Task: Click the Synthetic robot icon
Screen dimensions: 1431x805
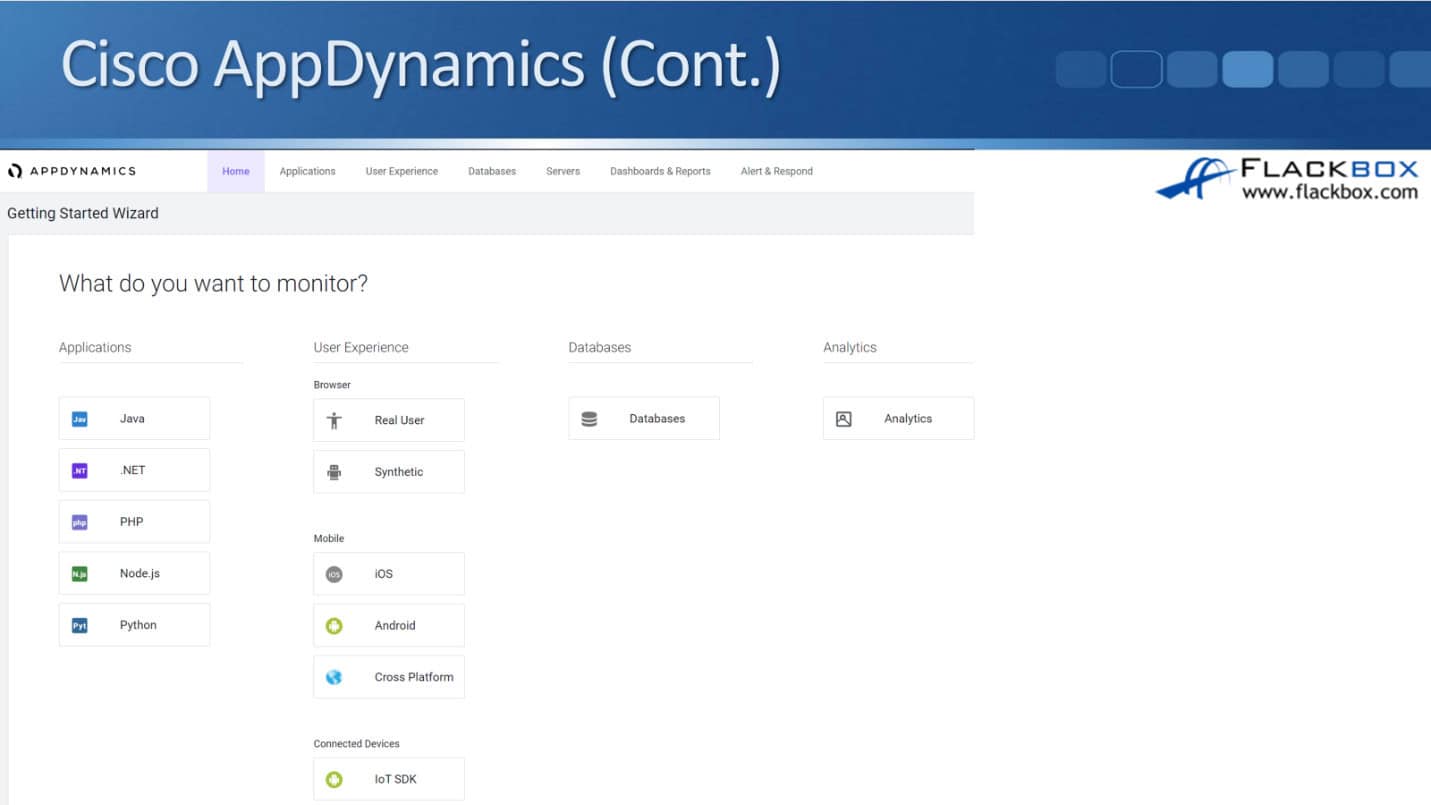Action: click(x=335, y=472)
